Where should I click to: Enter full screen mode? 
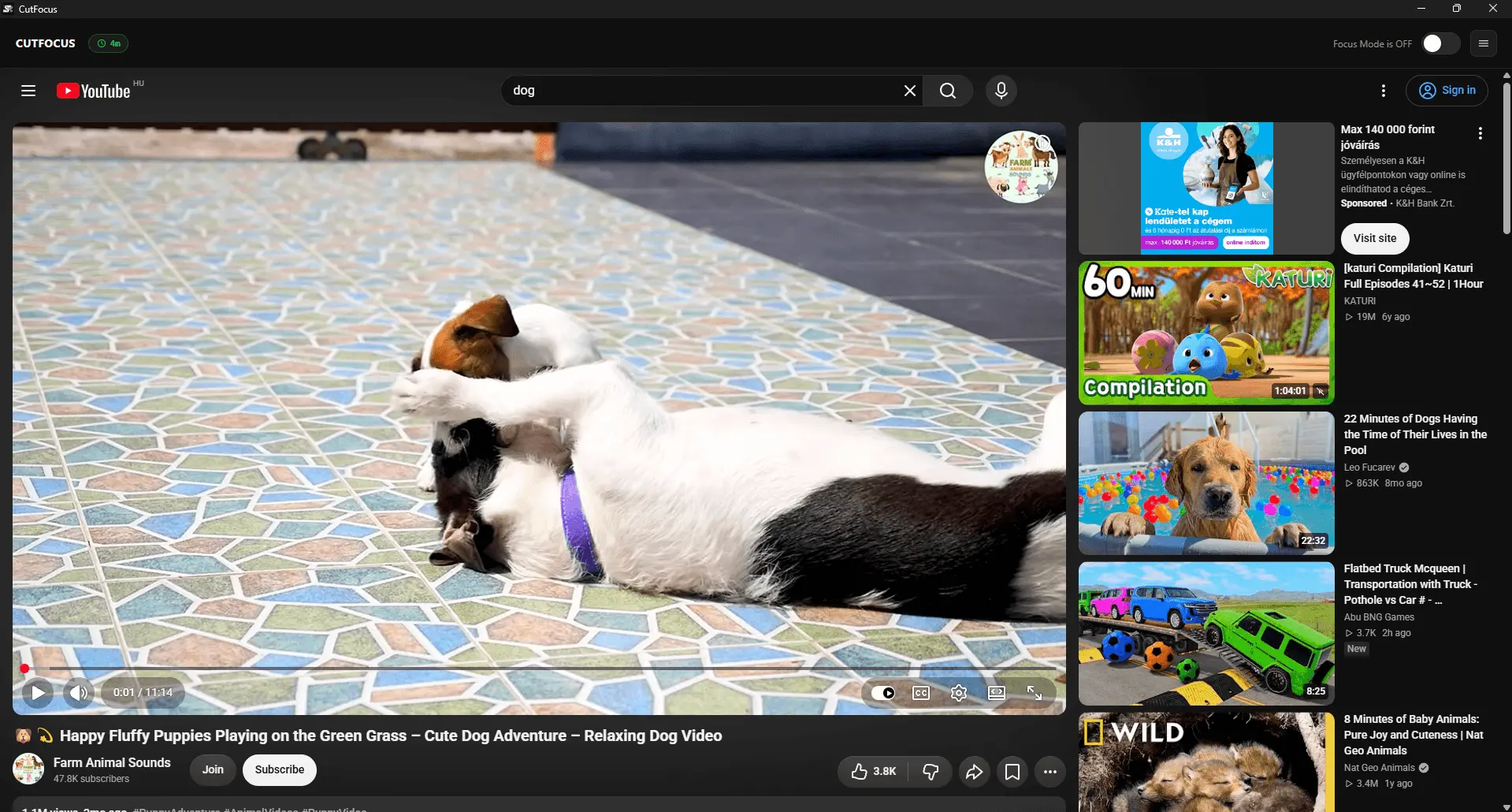(1035, 693)
